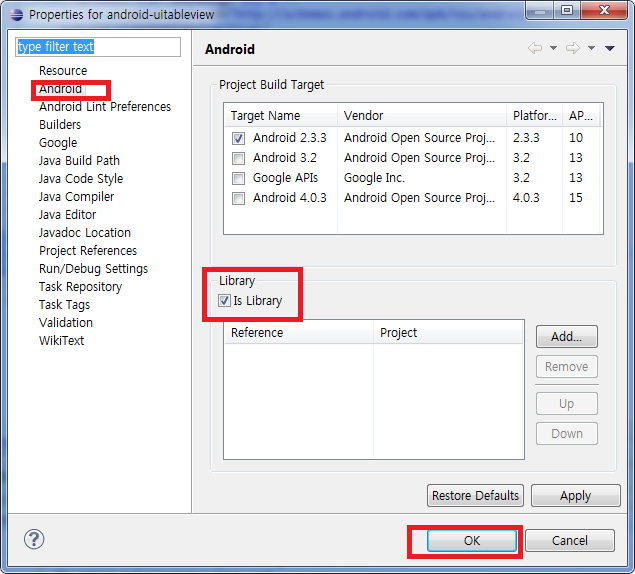This screenshot has width=635, height=574.
Task: Select Resource in the properties tree
Action: (63, 70)
